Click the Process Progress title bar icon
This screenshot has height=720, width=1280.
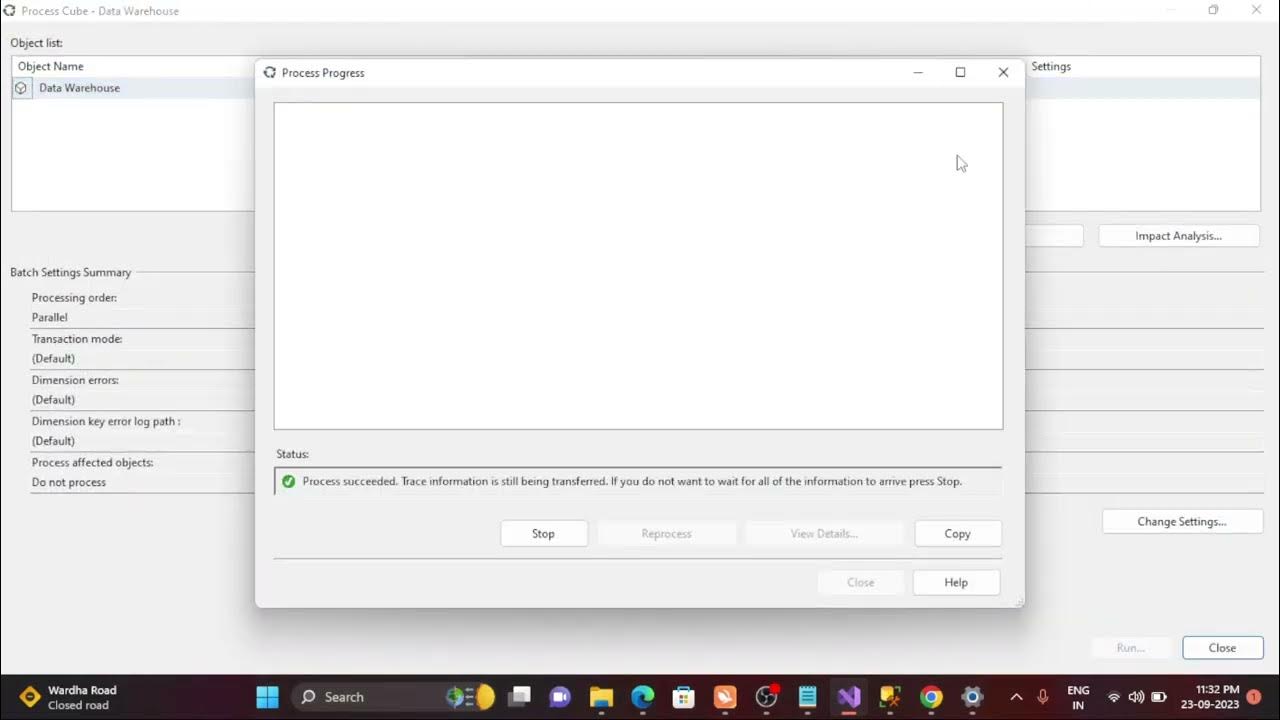coord(270,73)
